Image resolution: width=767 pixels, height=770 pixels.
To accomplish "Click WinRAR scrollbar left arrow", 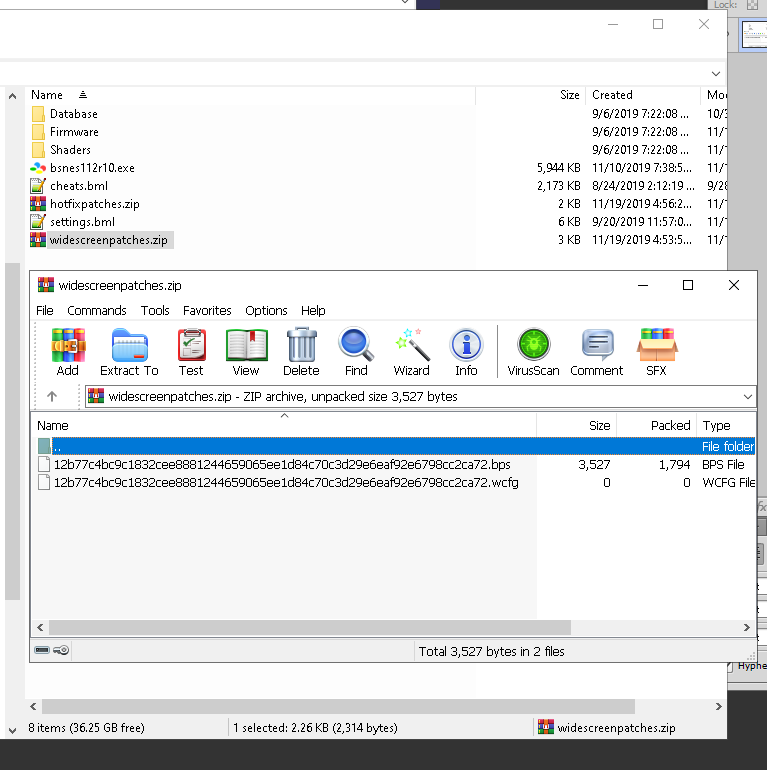I will point(40,627).
